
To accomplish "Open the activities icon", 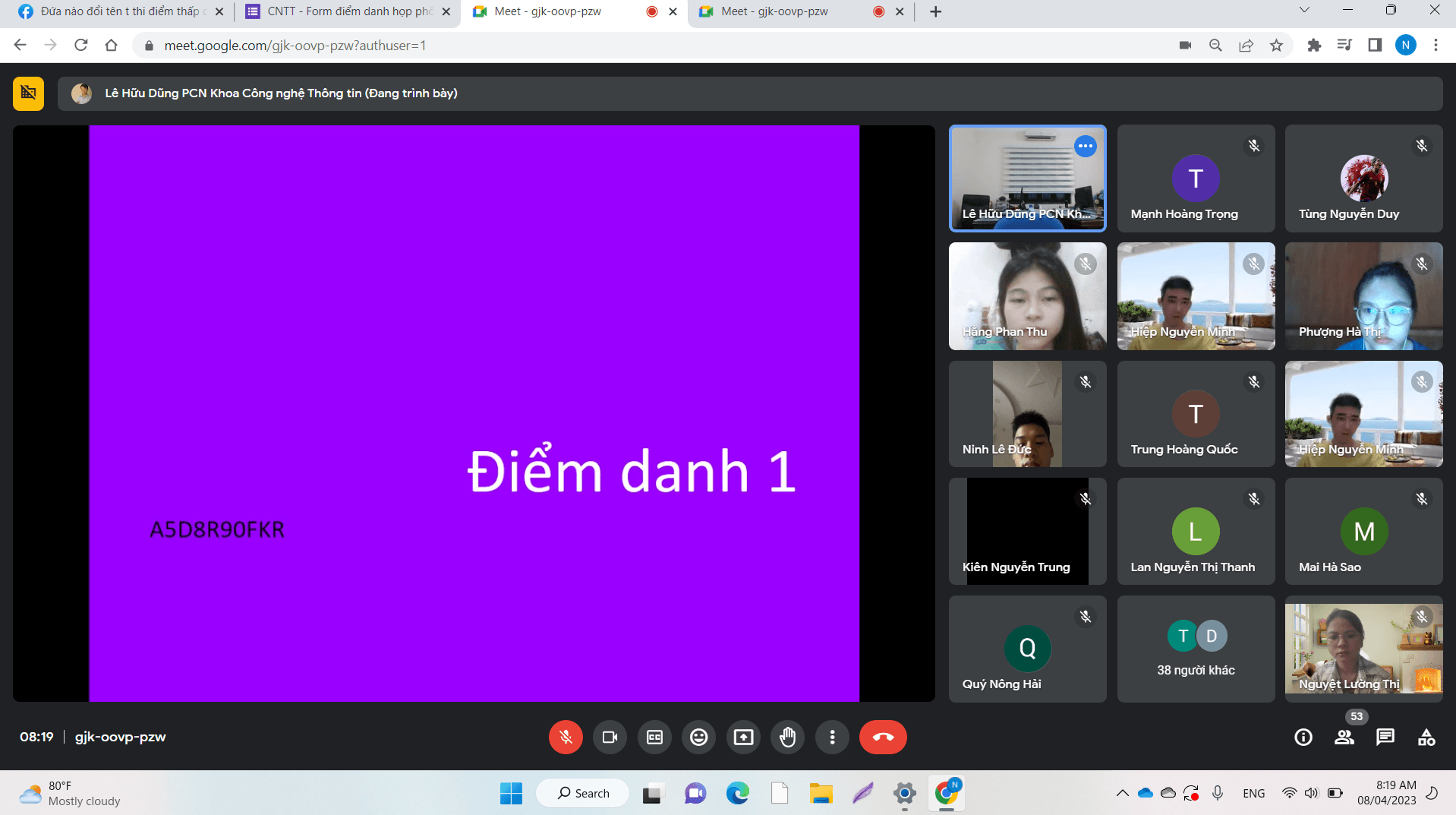I will 1426,737.
